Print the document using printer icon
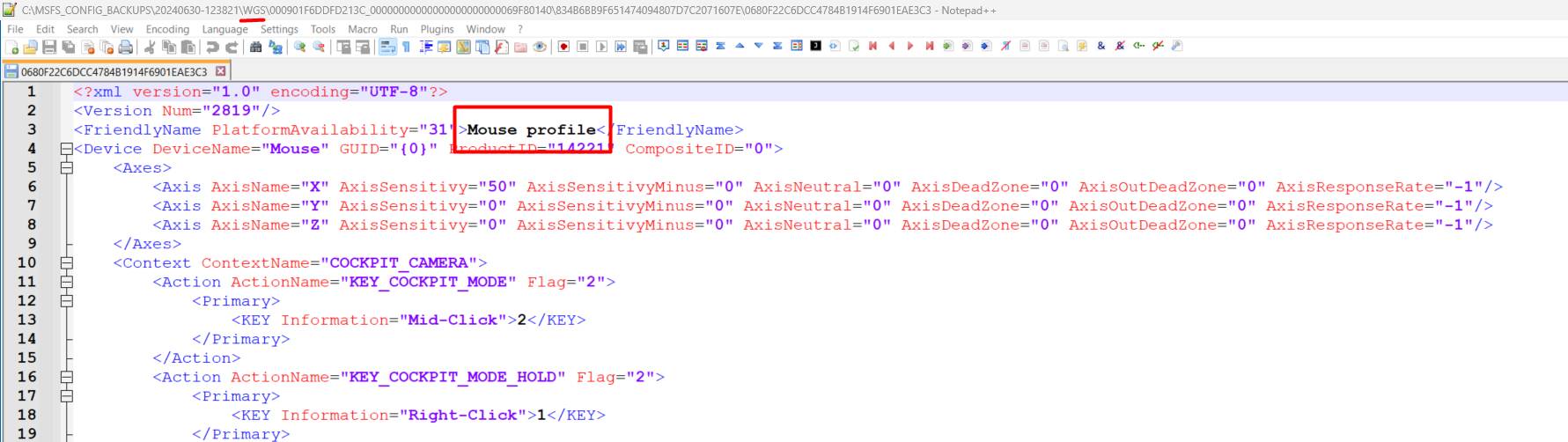The width and height of the screenshot is (1568, 442). click(x=125, y=47)
